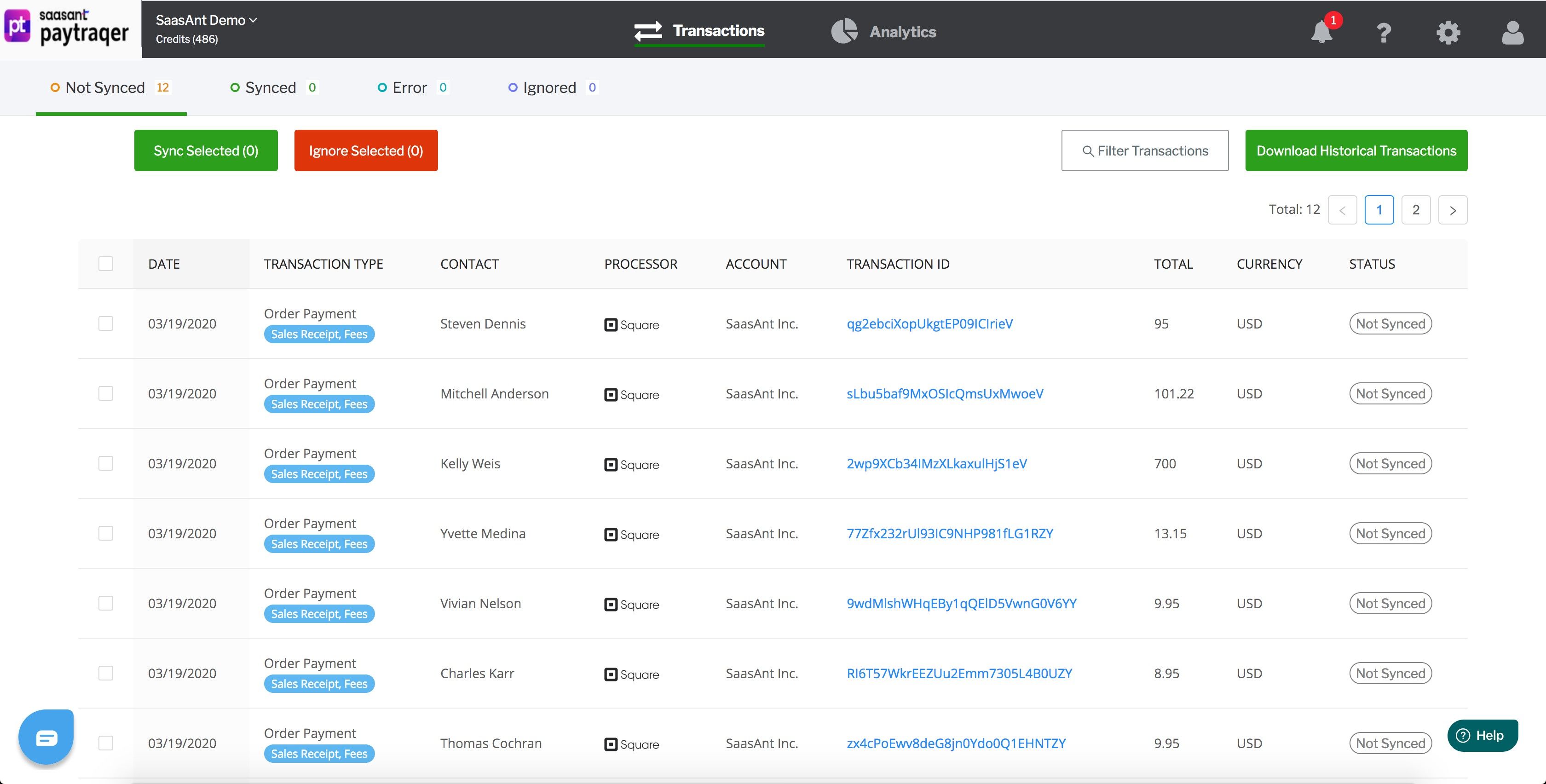Viewport: 1546px width, 784px height.
Task: Open the Analytics menu
Action: 883,31
